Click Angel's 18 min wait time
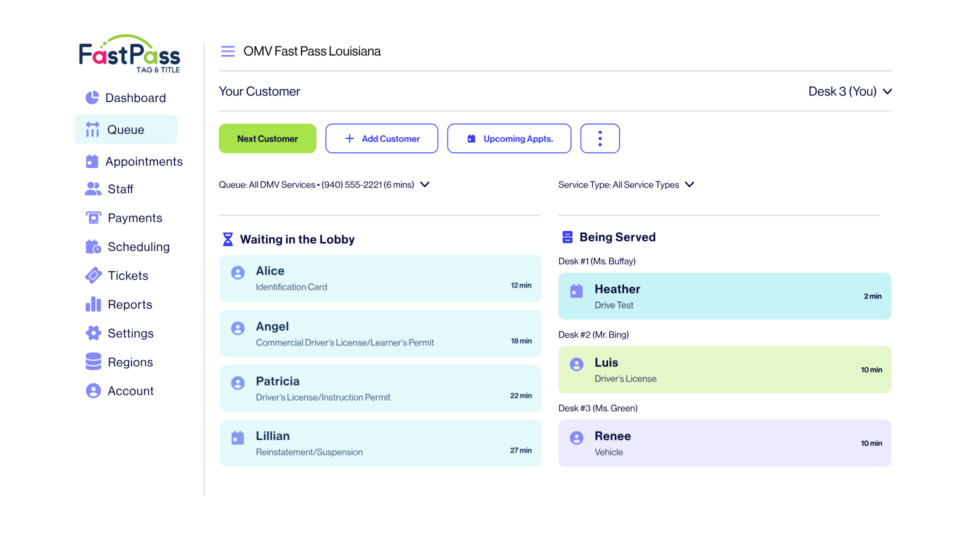This screenshot has width=960, height=540. tap(521, 341)
